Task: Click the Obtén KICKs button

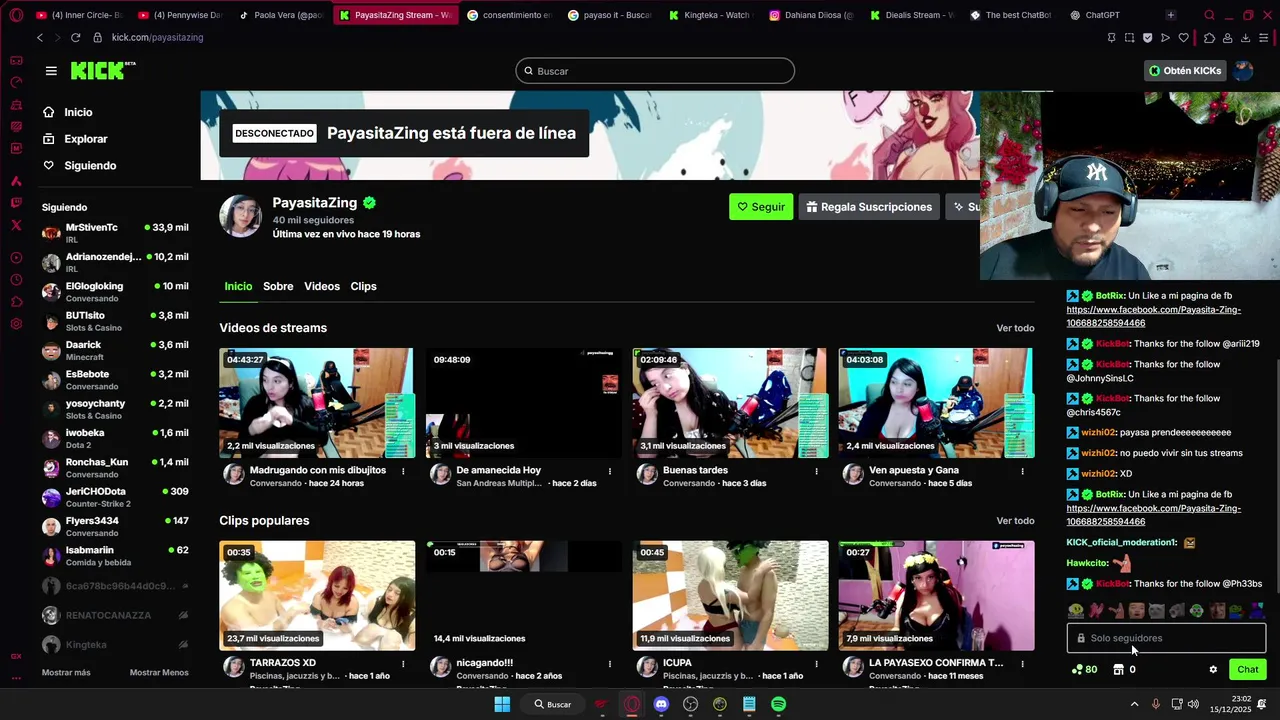Action: [1185, 71]
